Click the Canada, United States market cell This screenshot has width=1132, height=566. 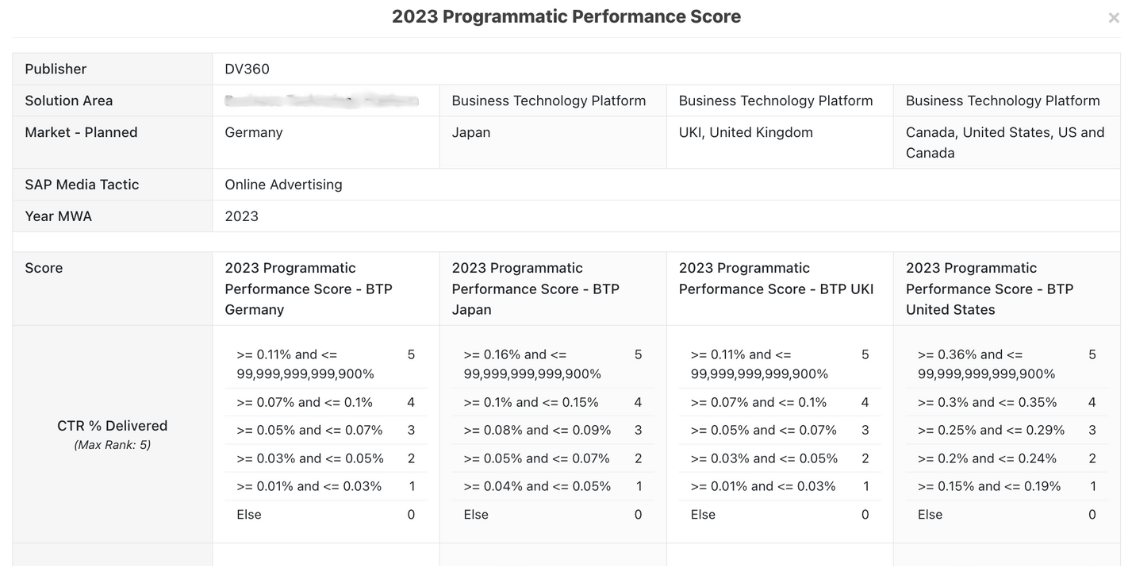coord(1004,142)
